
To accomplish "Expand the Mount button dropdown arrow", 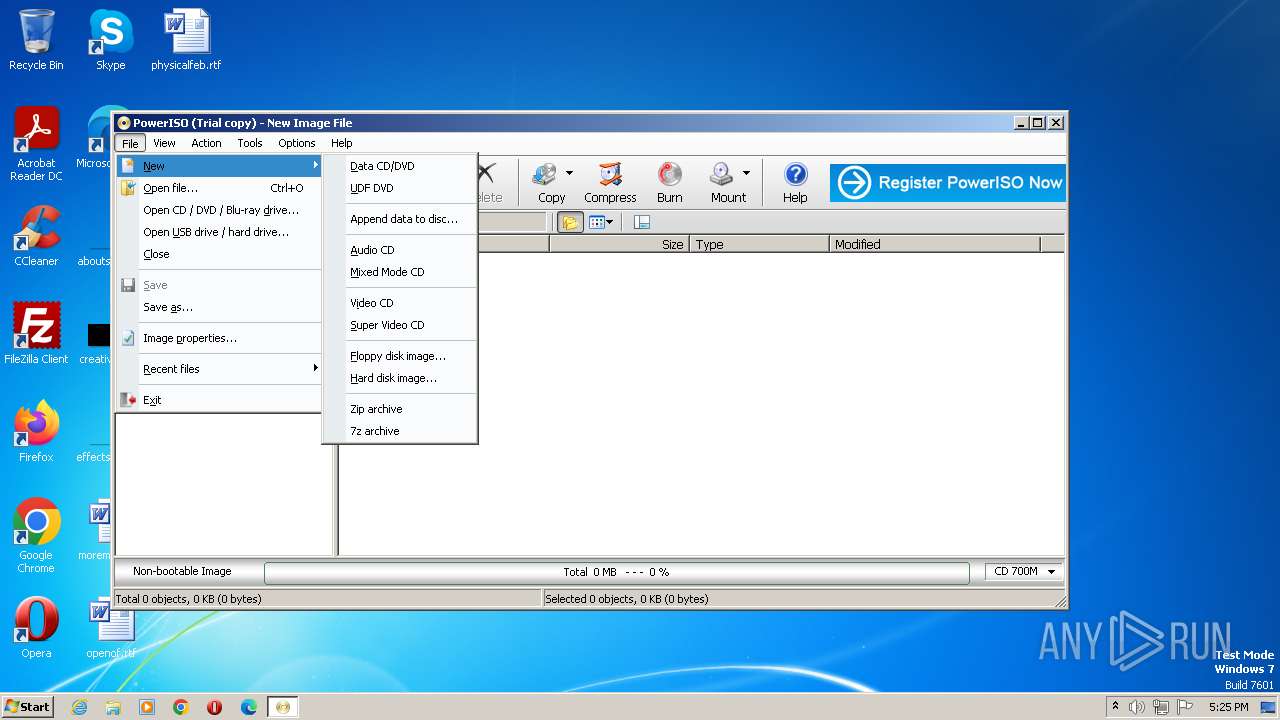I will click(746, 173).
